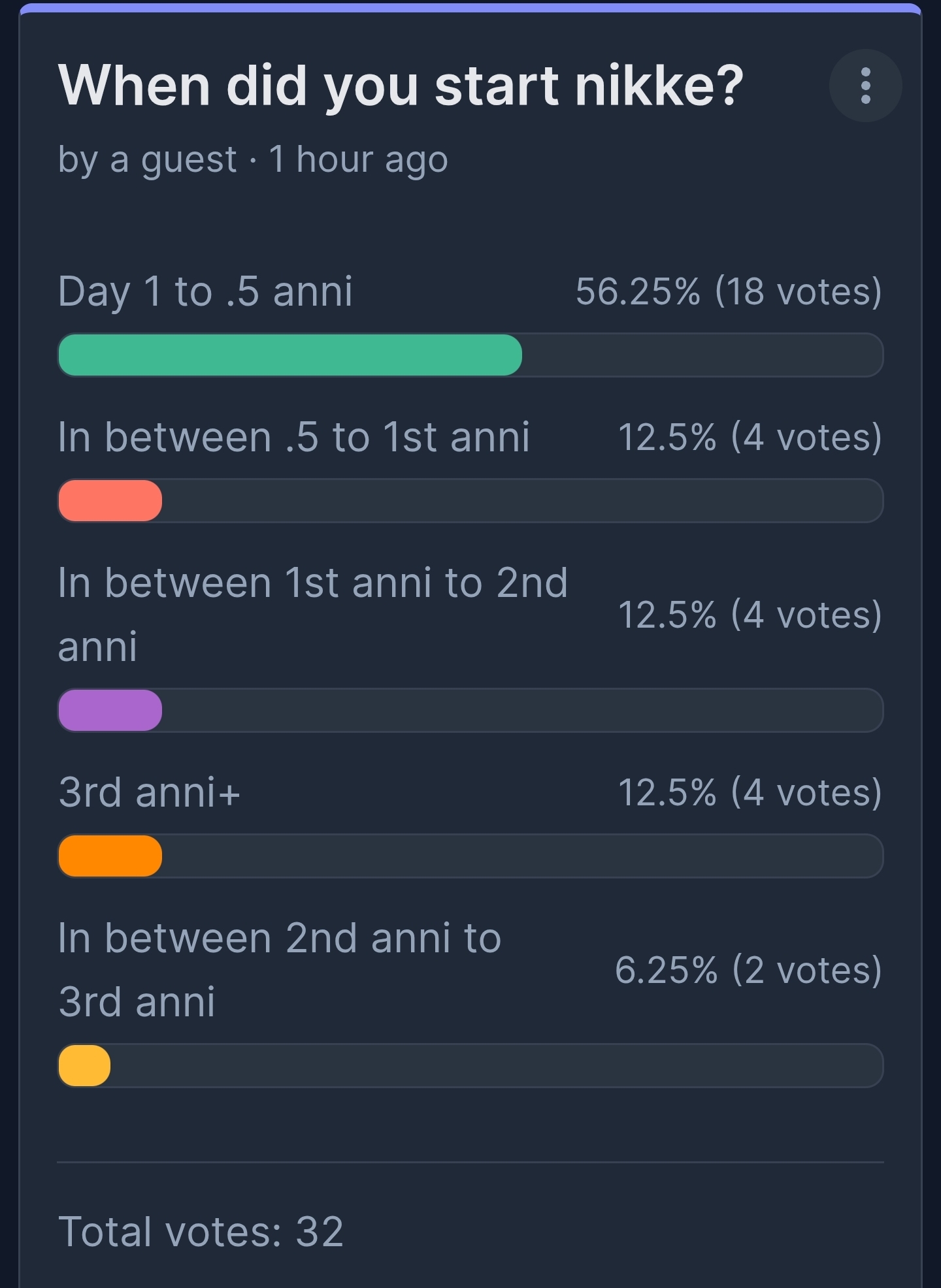Click the coral red progress bar fill
The image size is (941, 1288).
click(x=110, y=501)
